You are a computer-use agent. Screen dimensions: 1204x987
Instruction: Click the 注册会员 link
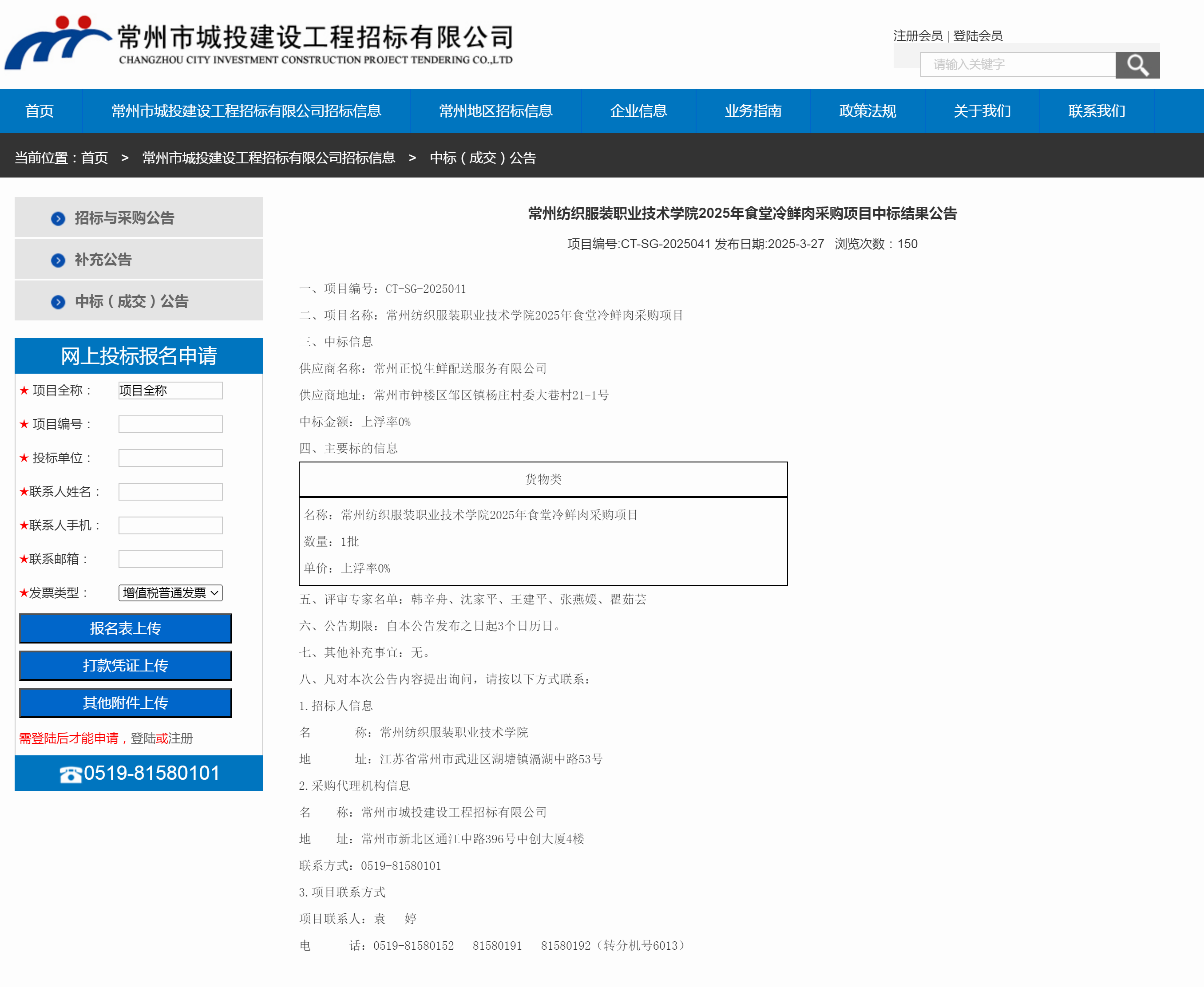(x=917, y=36)
